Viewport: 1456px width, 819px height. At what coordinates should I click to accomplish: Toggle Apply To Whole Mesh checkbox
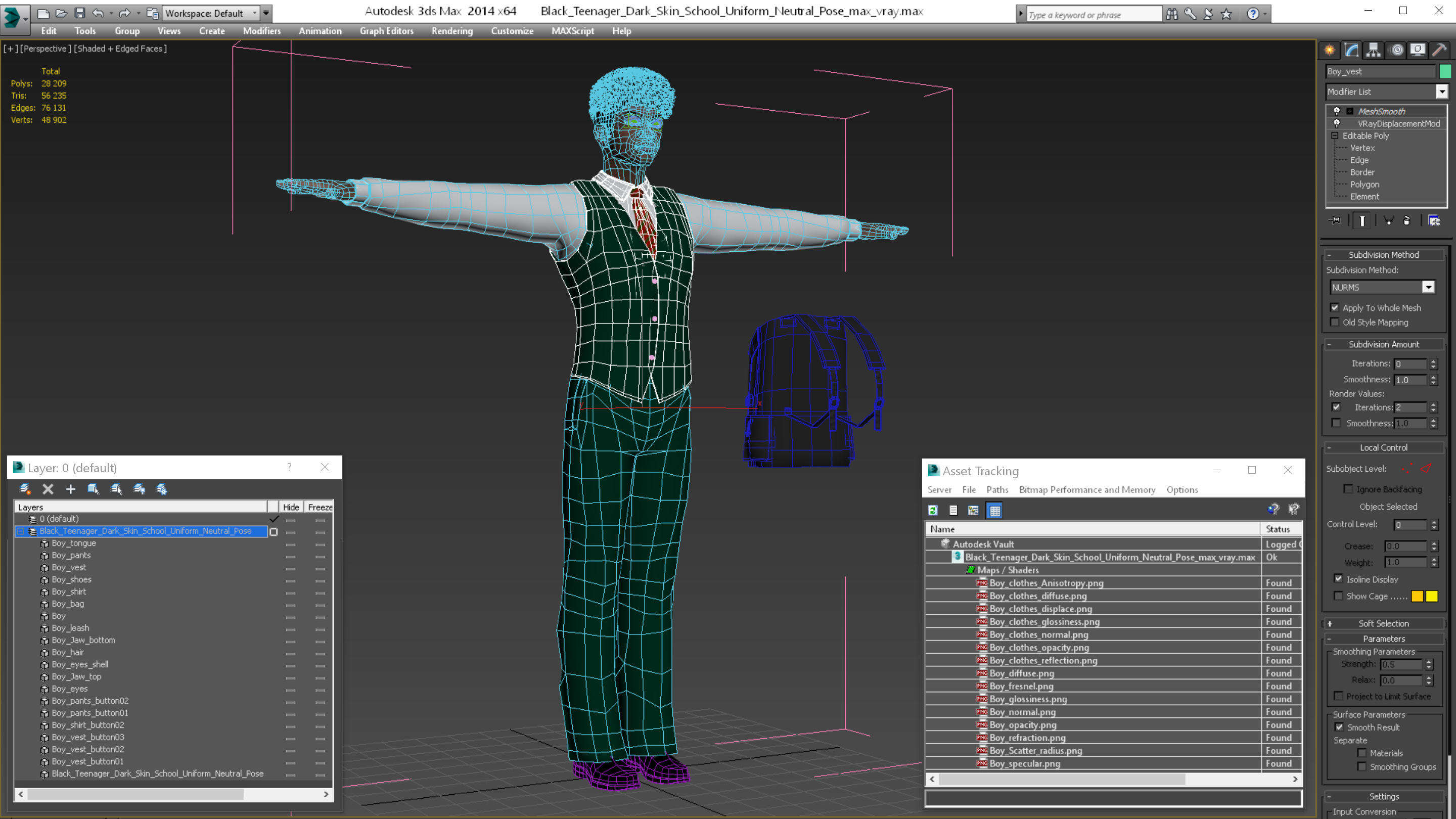[1335, 307]
